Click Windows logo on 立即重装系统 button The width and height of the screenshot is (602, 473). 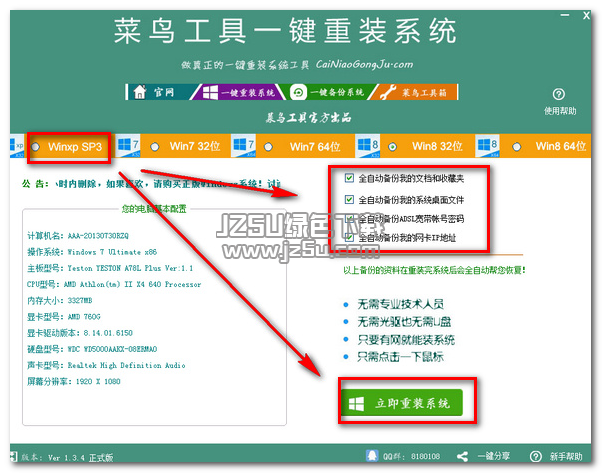(356, 404)
